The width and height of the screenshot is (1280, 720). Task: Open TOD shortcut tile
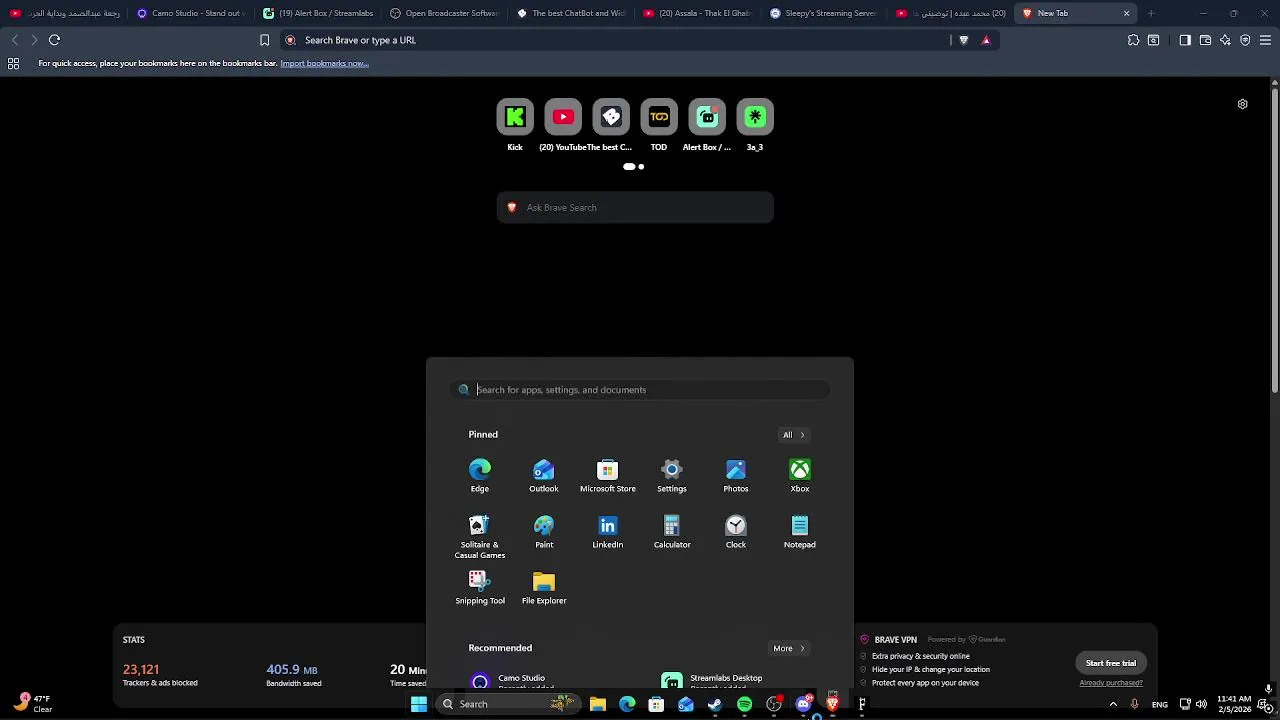click(x=659, y=117)
